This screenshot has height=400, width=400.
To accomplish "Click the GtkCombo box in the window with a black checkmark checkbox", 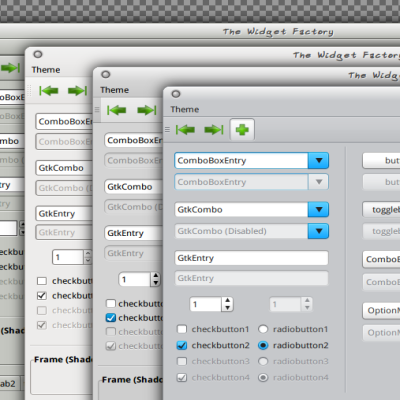I will (x=64, y=168).
